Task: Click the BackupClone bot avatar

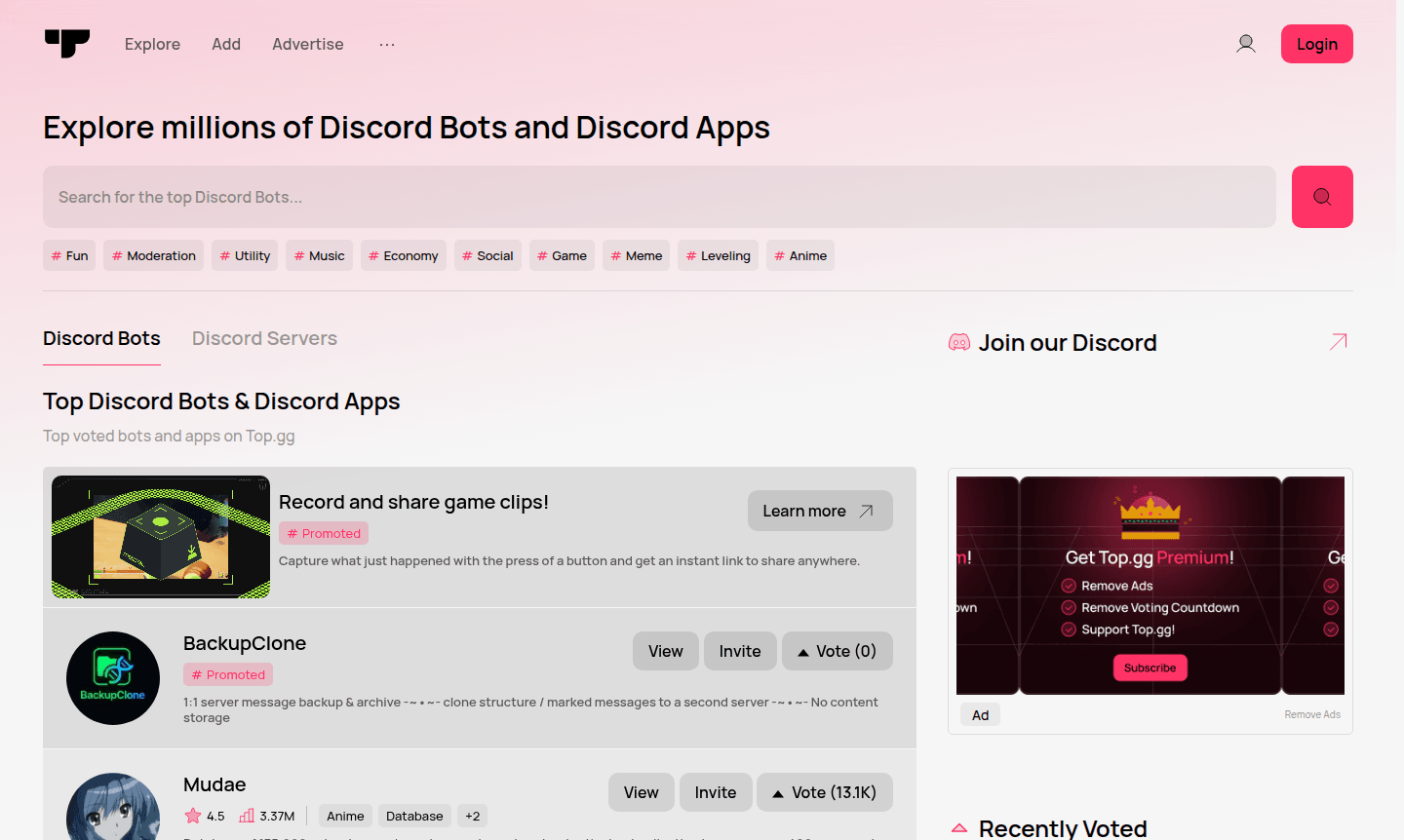Action: pyautogui.click(x=113, y=678)
